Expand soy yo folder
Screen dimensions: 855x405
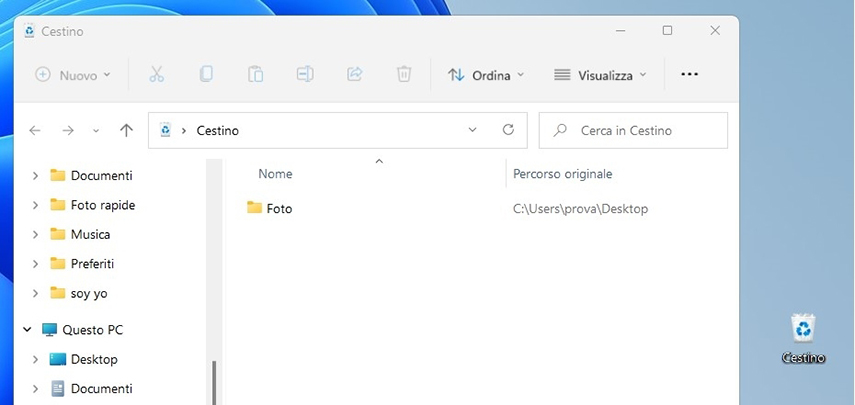click(x=35, y=293)
